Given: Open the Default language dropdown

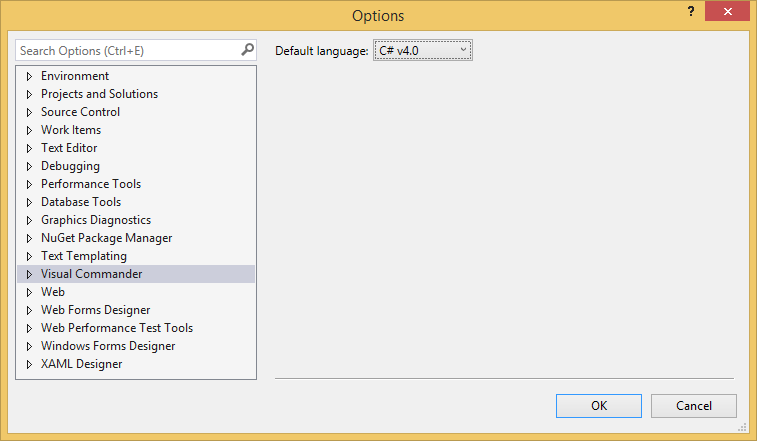Looking at the screenshot, I should [422, 50].
